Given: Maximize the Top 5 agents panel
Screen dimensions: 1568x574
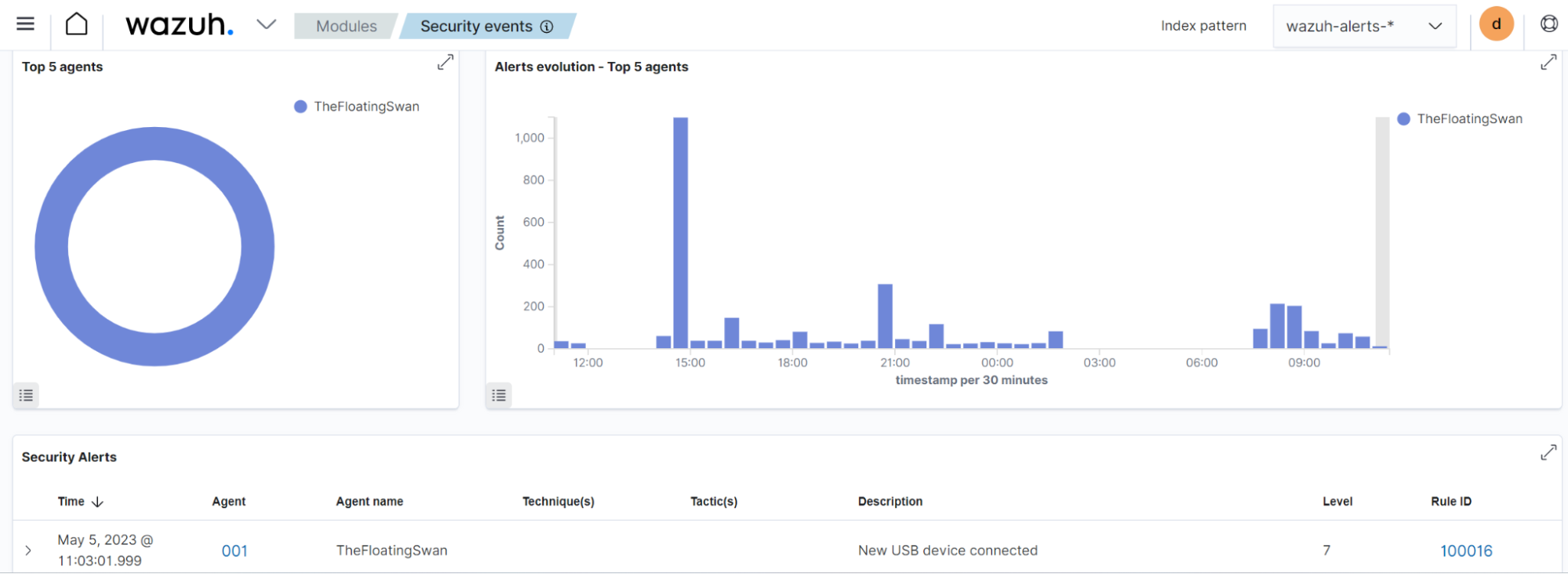Looking at the screenshot, I should point(446,62).
